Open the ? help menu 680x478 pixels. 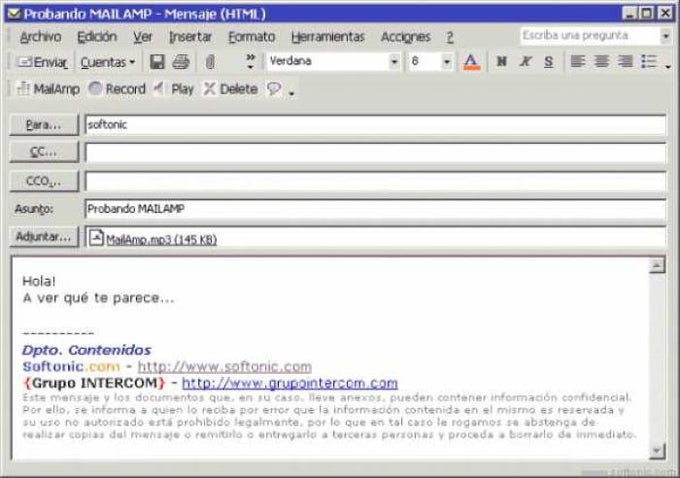click(450, 37)
